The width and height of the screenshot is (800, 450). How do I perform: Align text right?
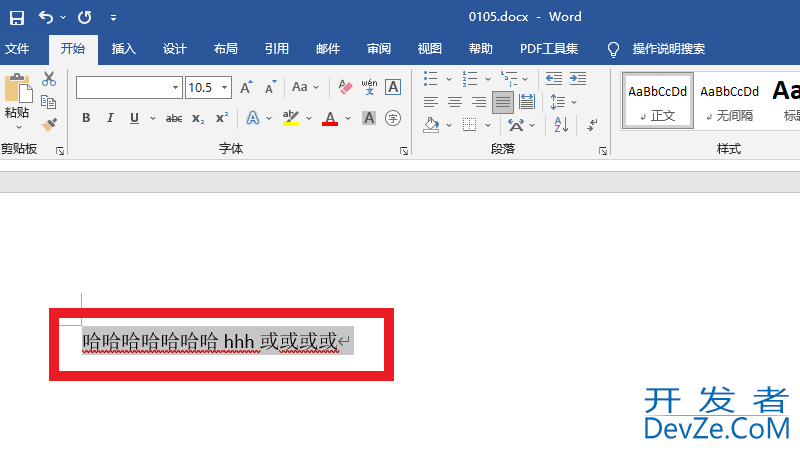(x=479, y=103)
